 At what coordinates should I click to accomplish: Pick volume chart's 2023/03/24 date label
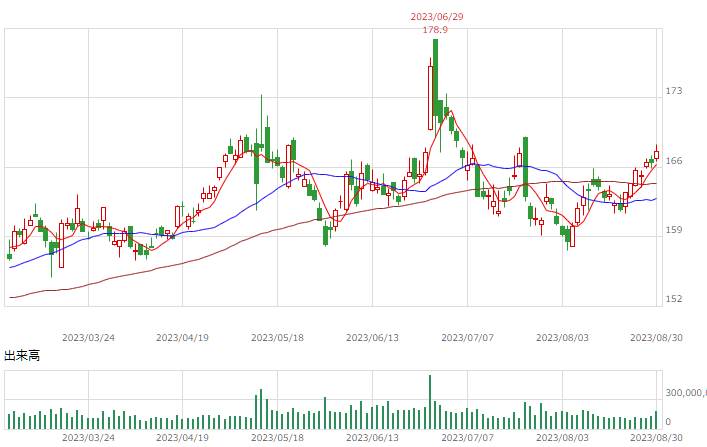88,438
